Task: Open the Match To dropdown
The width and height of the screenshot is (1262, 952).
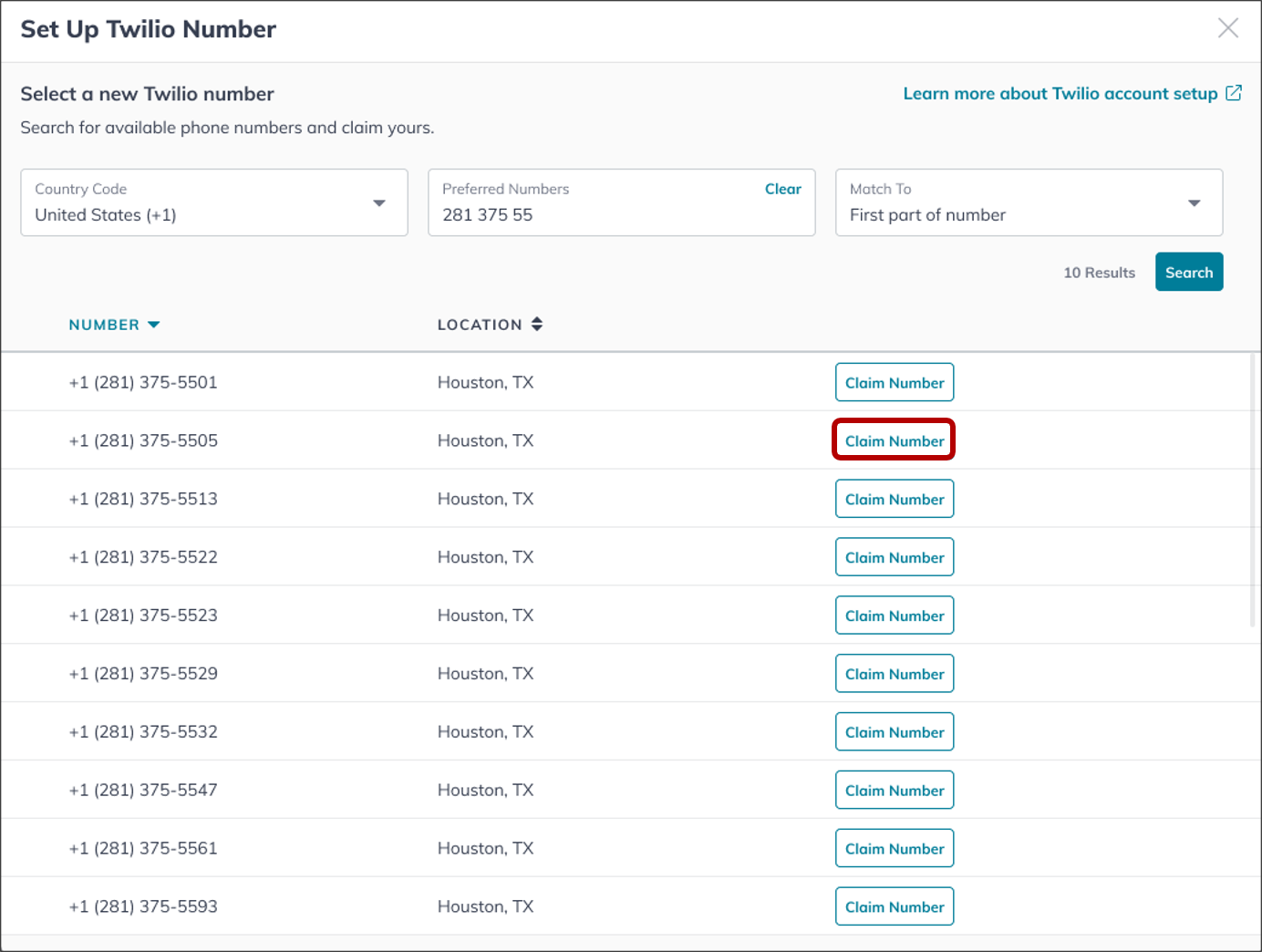Action: (1194, 202)
